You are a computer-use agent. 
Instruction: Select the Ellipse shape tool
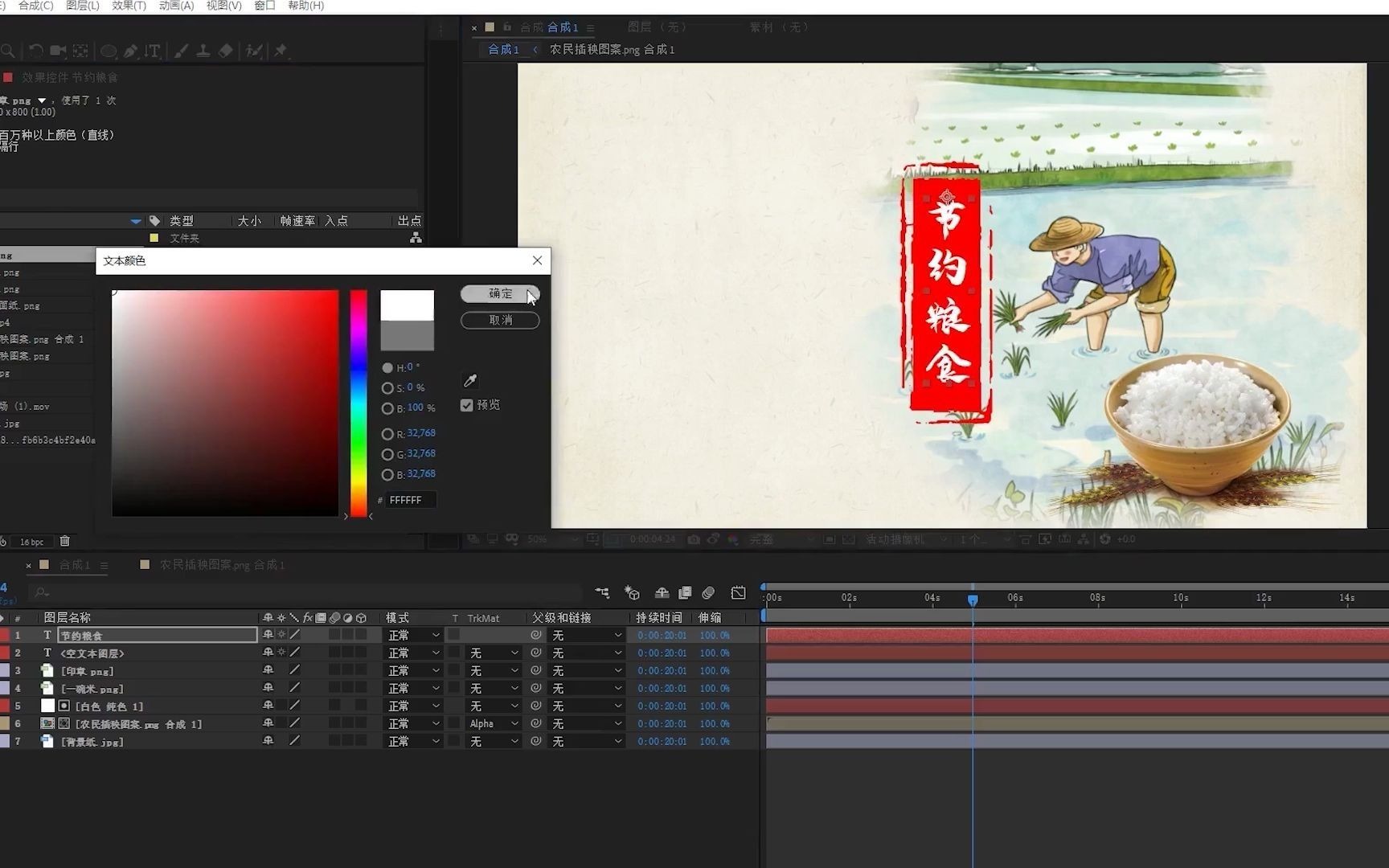pos(108,51)
